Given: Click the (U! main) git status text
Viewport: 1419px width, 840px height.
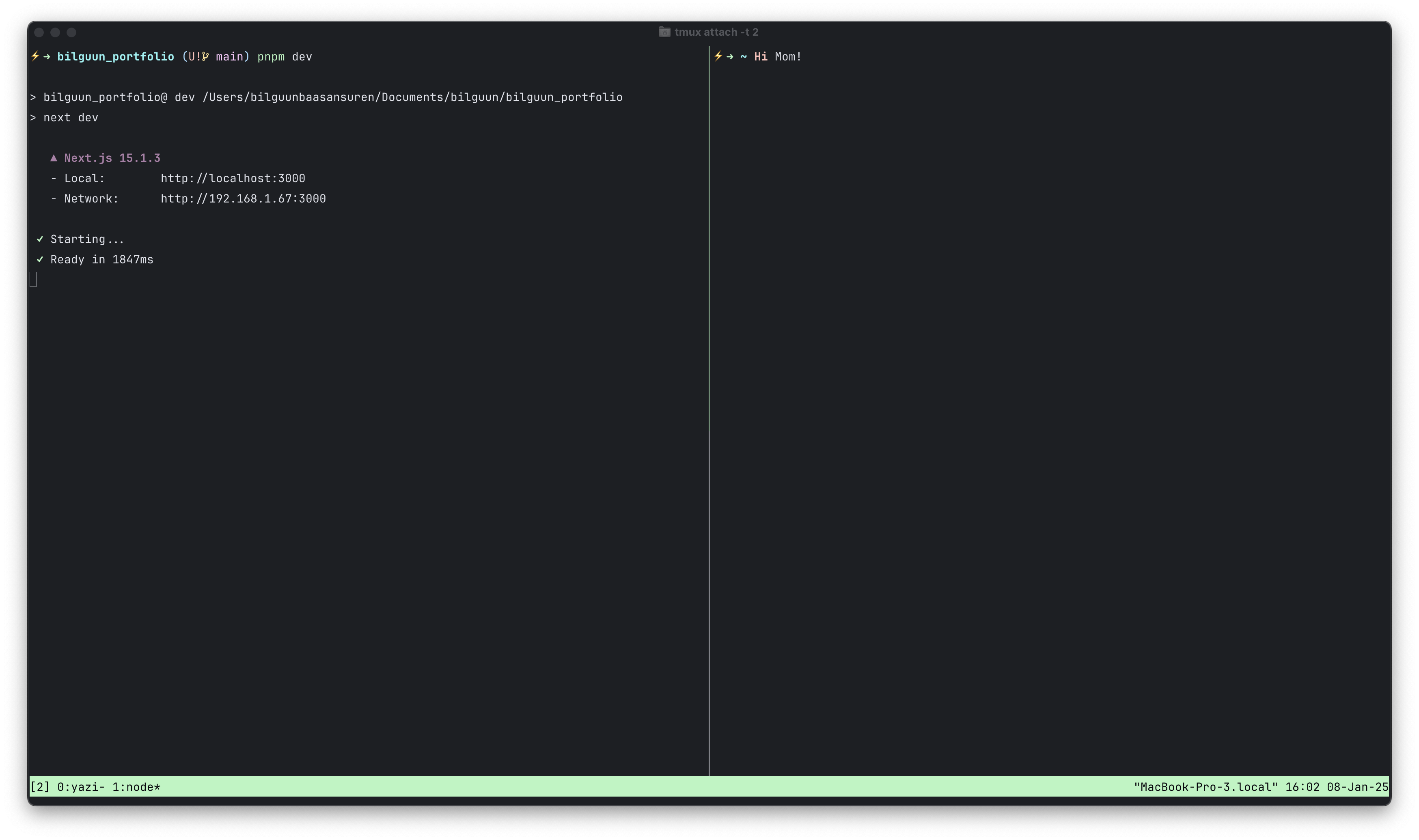Looking at the screenshot, I should coord(216,56).
